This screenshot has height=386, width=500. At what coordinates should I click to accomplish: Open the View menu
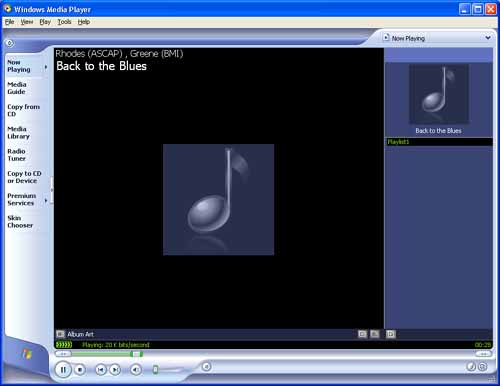coord(27,22)
